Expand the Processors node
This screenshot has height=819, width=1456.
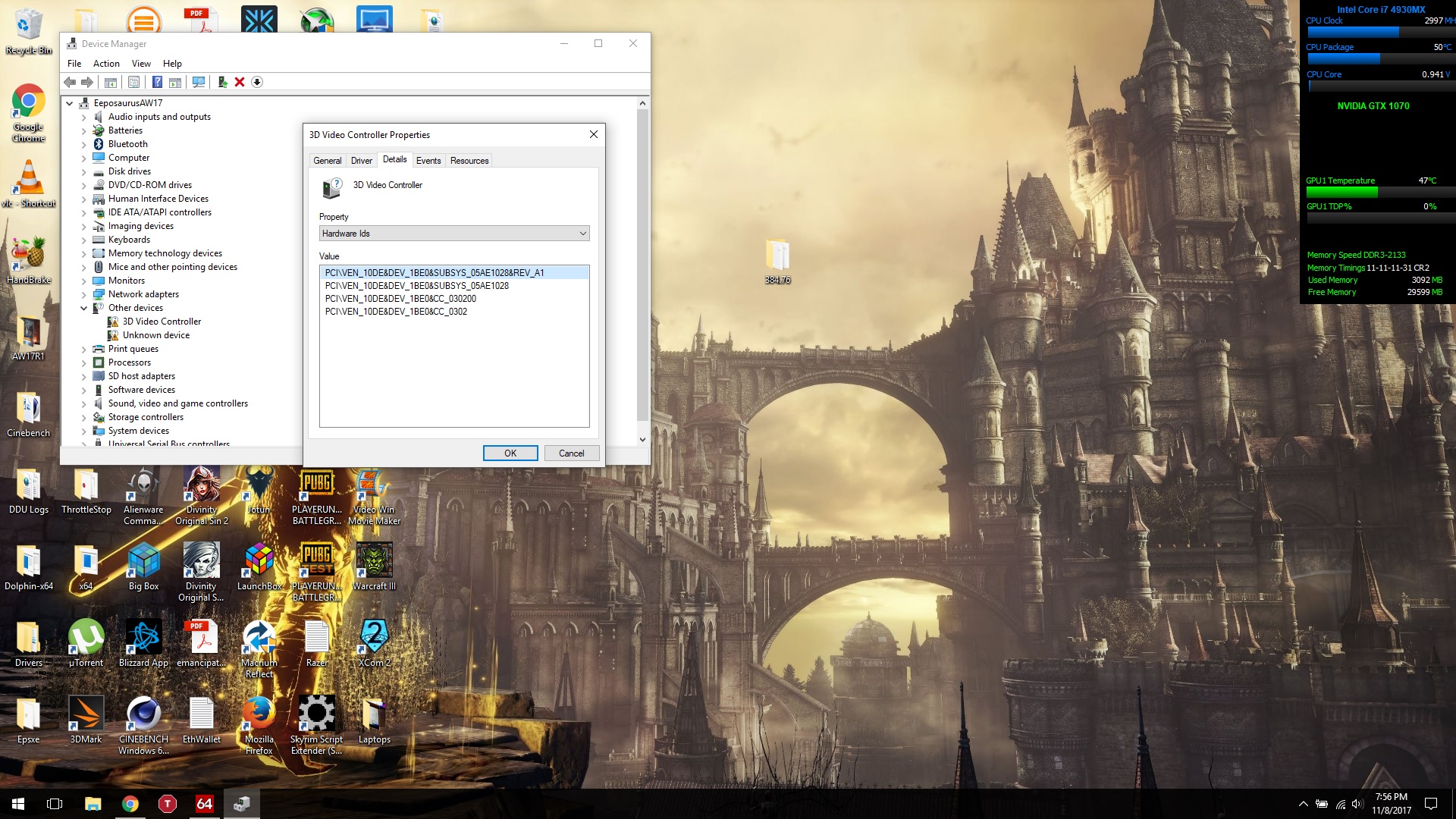pyautogui.click(x=84, y=362)
